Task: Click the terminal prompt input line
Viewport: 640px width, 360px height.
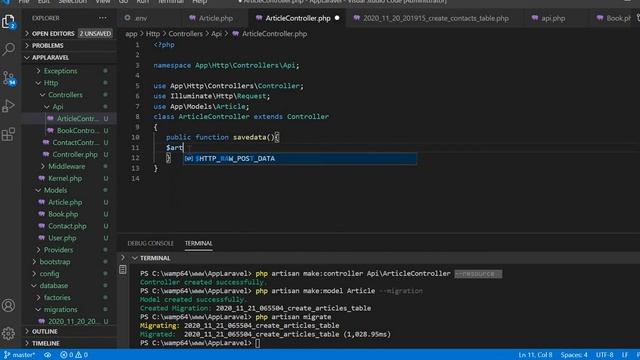Action: (x=258, y=343)
